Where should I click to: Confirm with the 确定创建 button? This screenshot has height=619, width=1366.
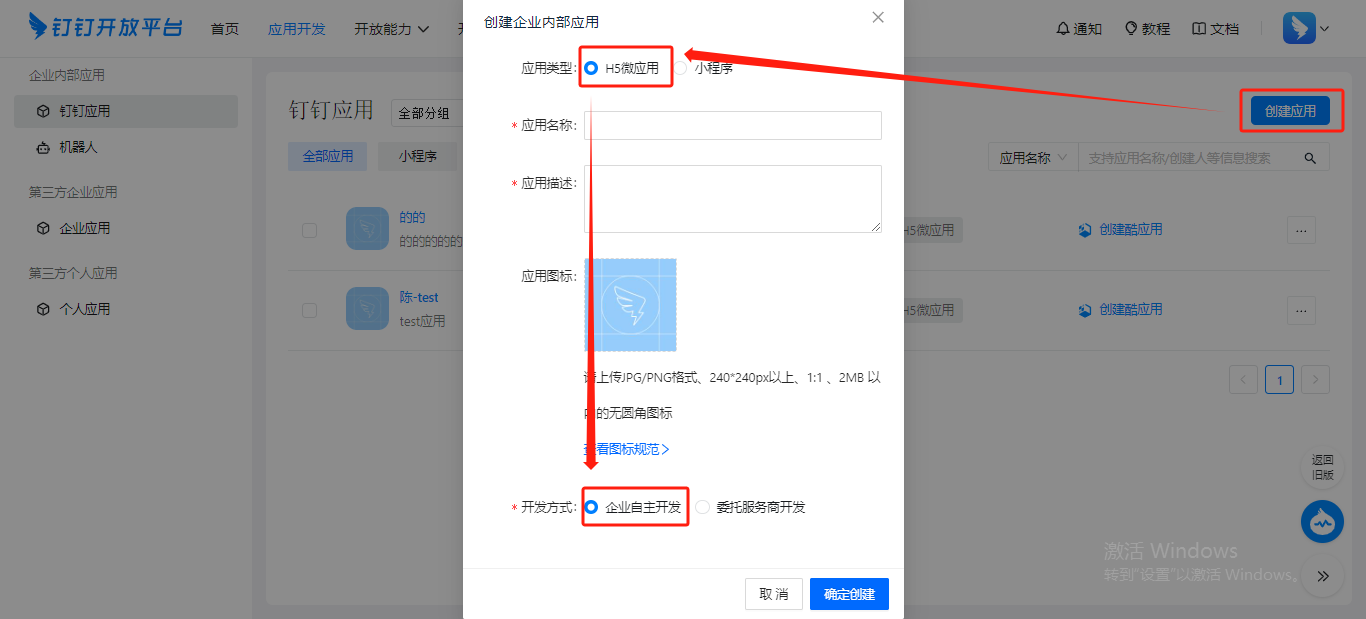[849, 594]
